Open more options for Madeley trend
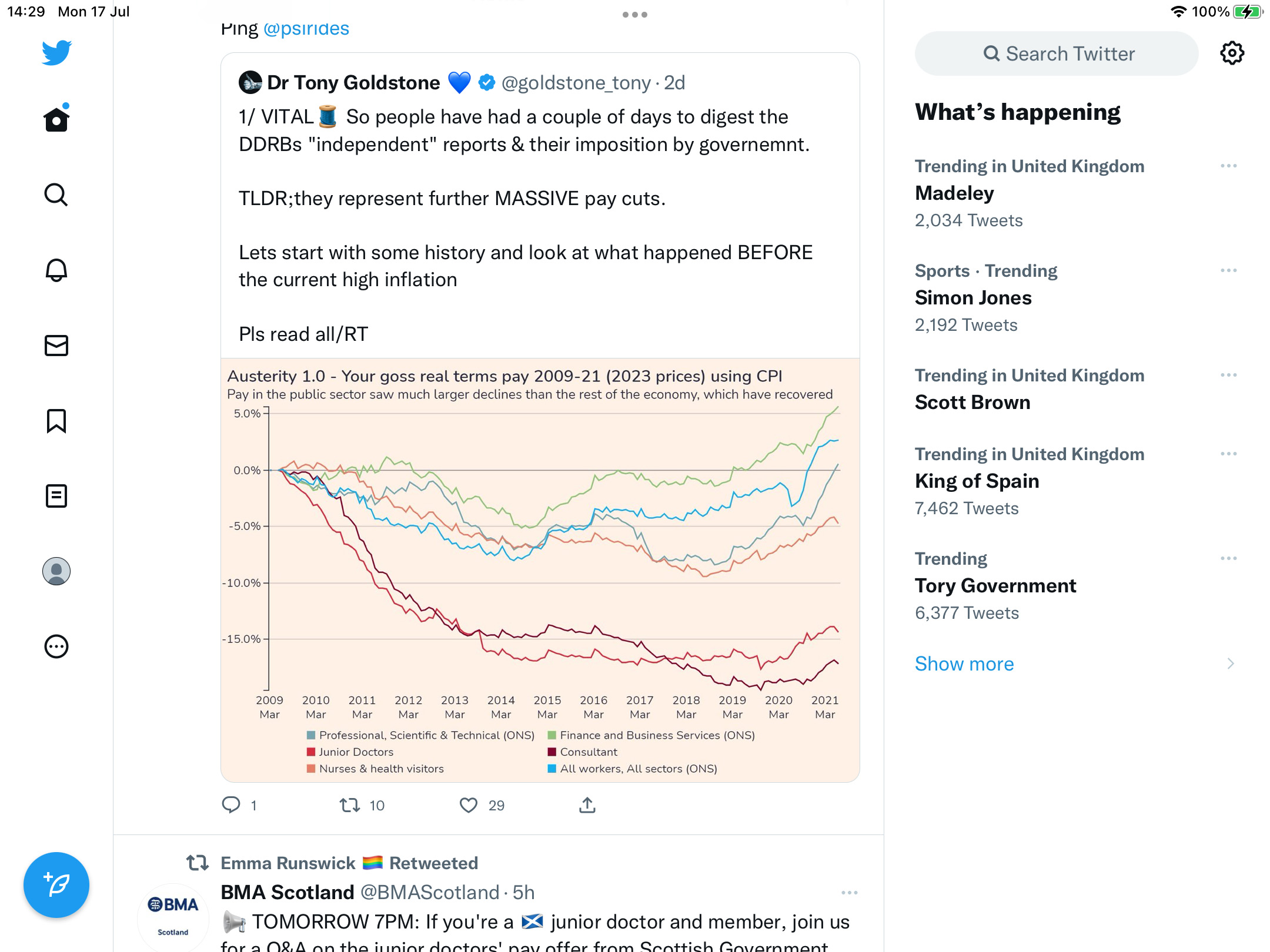The width and height of the screenshot is (1270, 952). 1229,166
